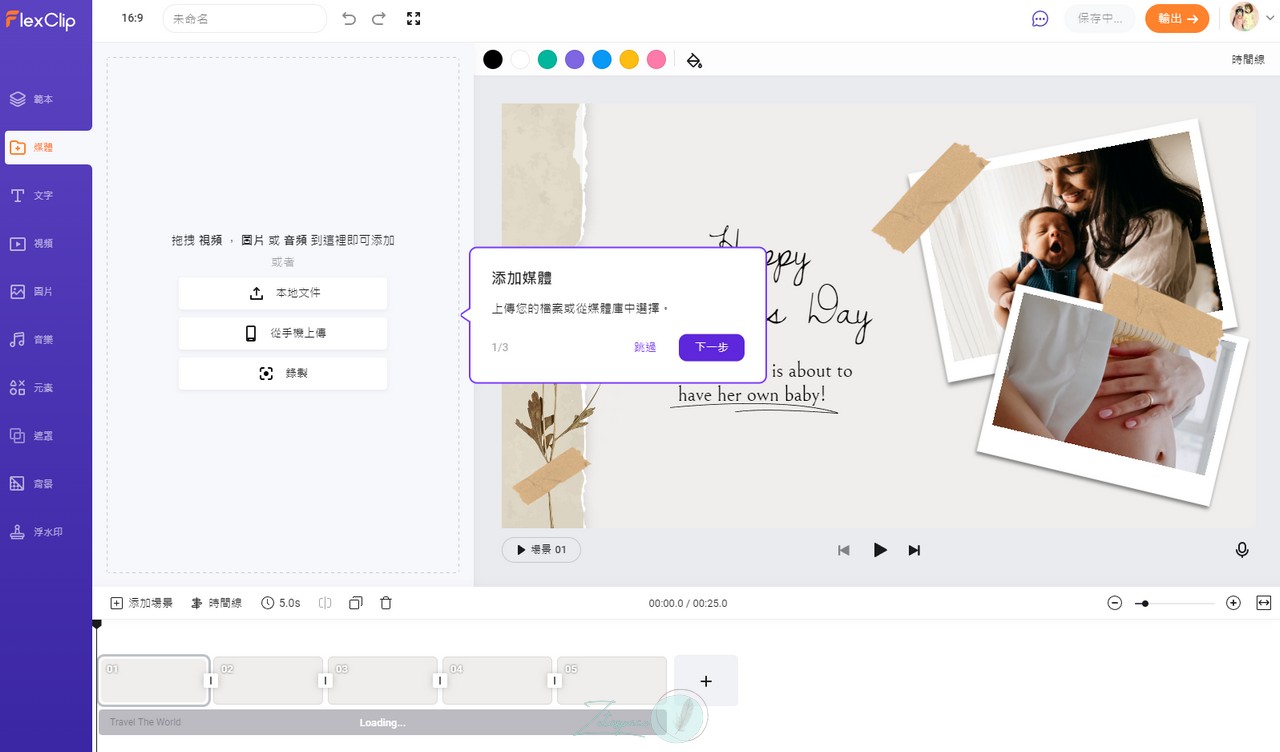
Task: Open transition between scenes 04 and 05
Action: point(555,680)
